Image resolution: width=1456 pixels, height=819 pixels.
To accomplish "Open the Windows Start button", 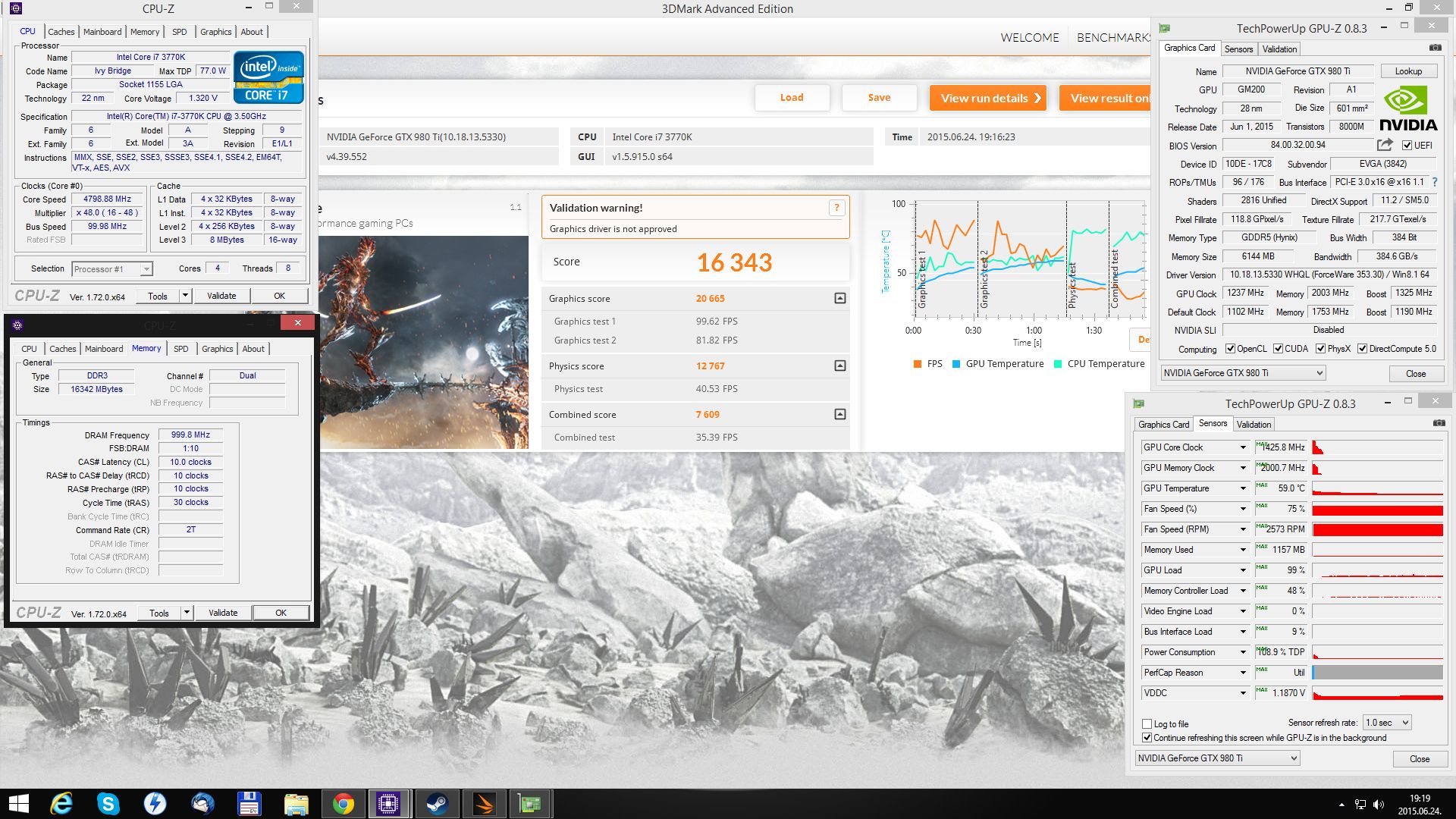I will [x=18, y=804].
